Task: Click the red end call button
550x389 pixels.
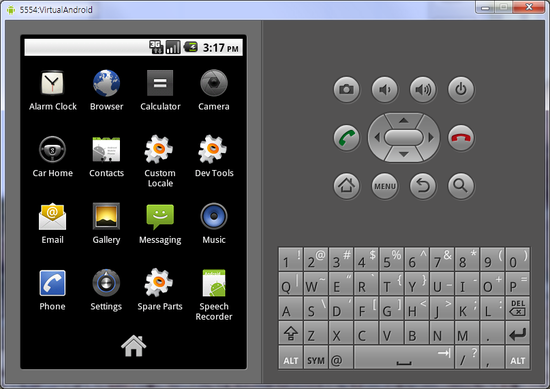Action: point(461,138)
